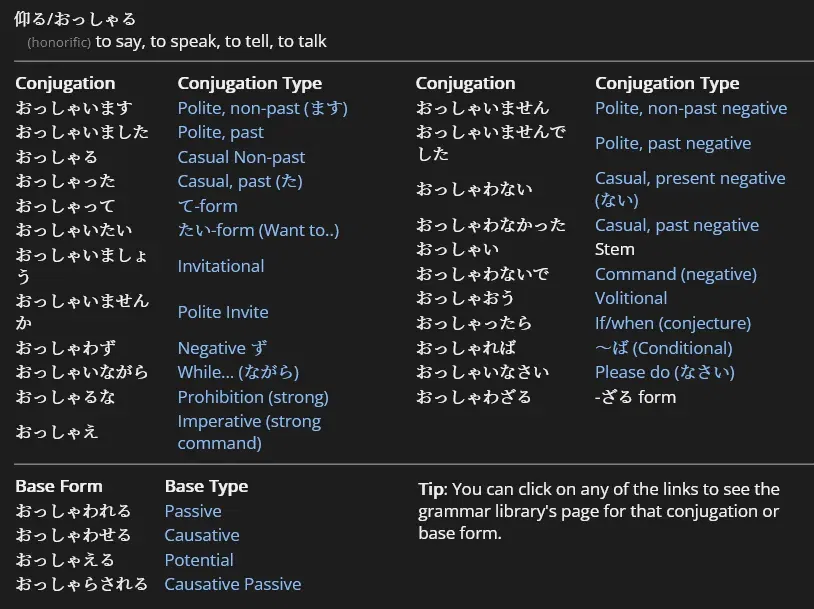Open the Polite, non-past (ます) link
The width and height of the screenshot is (814, 609).
tap(262, 108)
